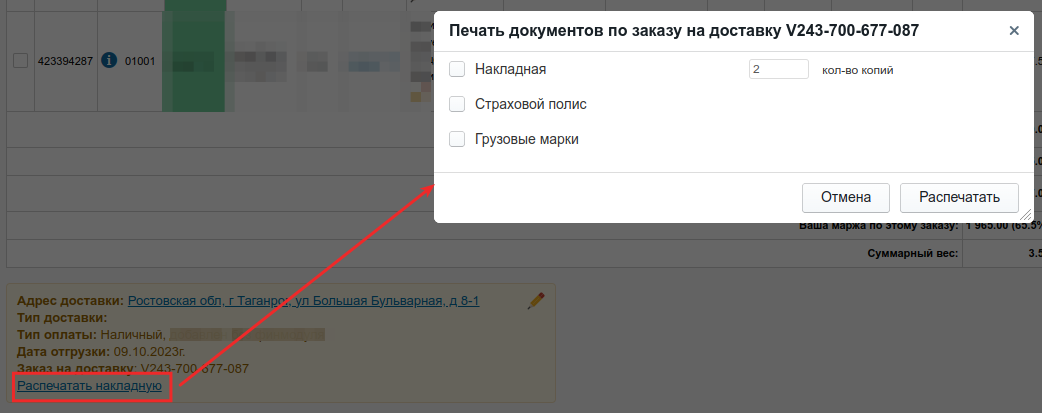
Task: Click the Распечатать button
Action: point(959,198)
